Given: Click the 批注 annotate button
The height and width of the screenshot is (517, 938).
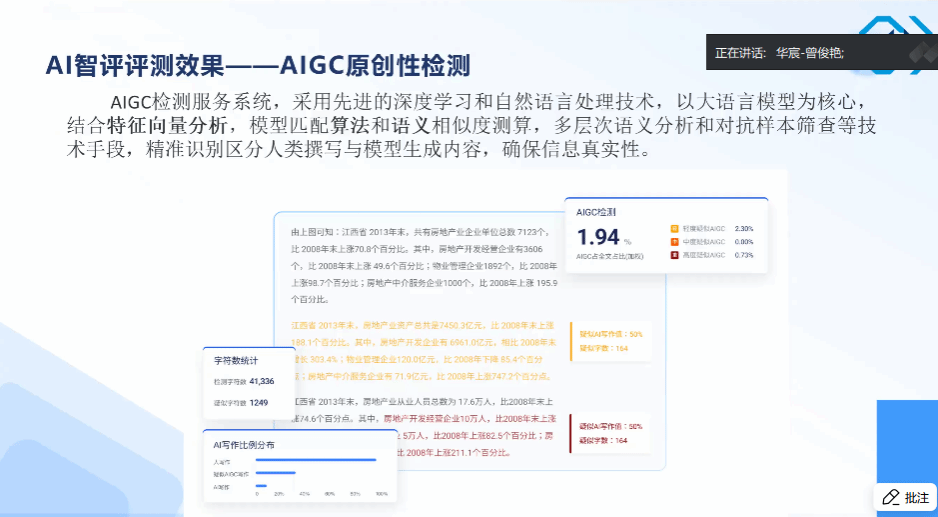Looking at the screenshot, I should point(905,497).
